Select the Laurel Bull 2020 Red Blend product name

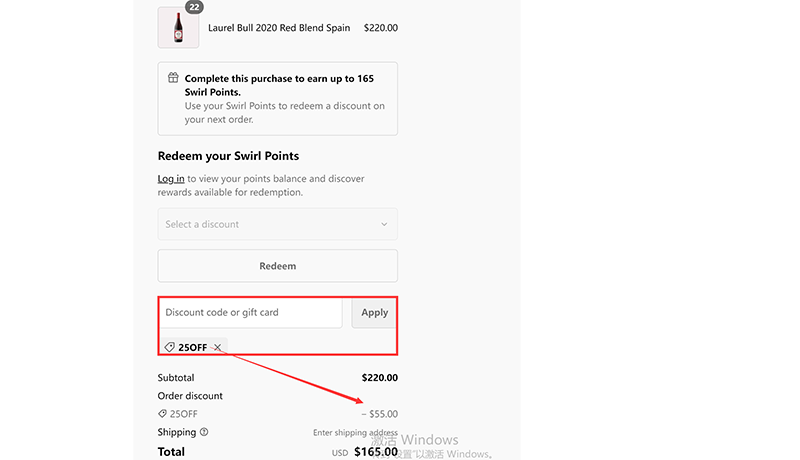pos(279,28)
